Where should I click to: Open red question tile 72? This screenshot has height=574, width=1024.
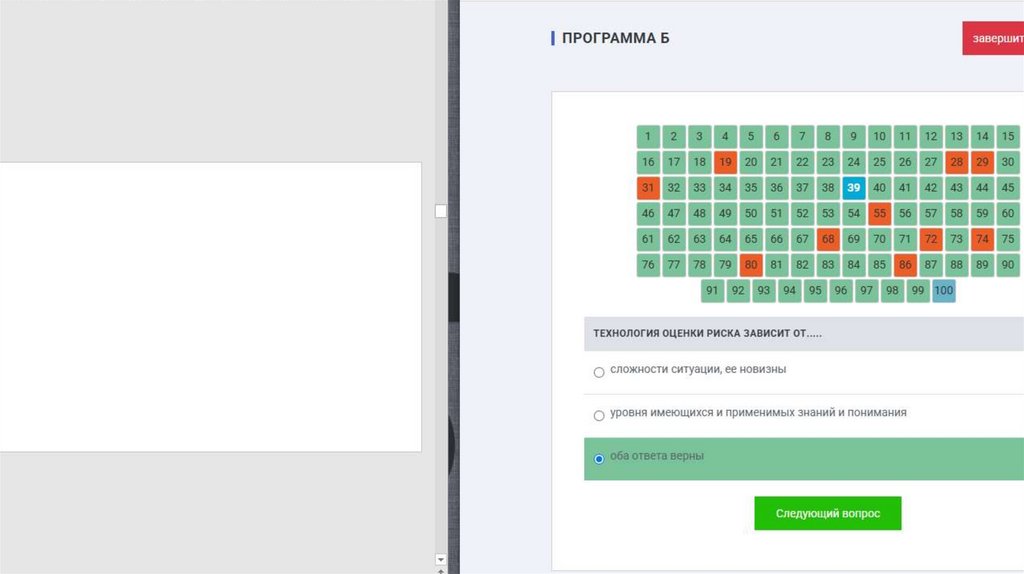pyautogui.click(x=931, y=239)
